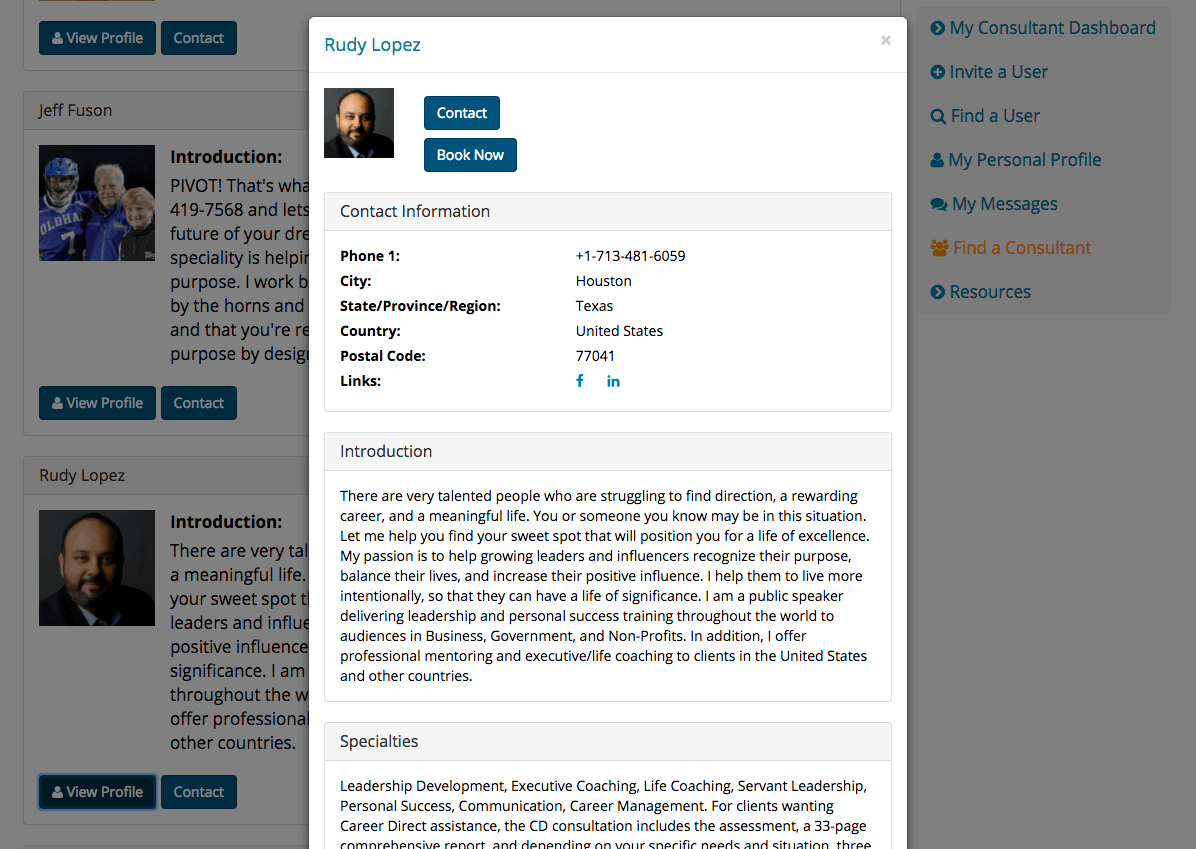Viewport: 1196px width, 849px height.
Task: Click Rudy Lopez's View Profile button
Action: click(x=97, y=792)
